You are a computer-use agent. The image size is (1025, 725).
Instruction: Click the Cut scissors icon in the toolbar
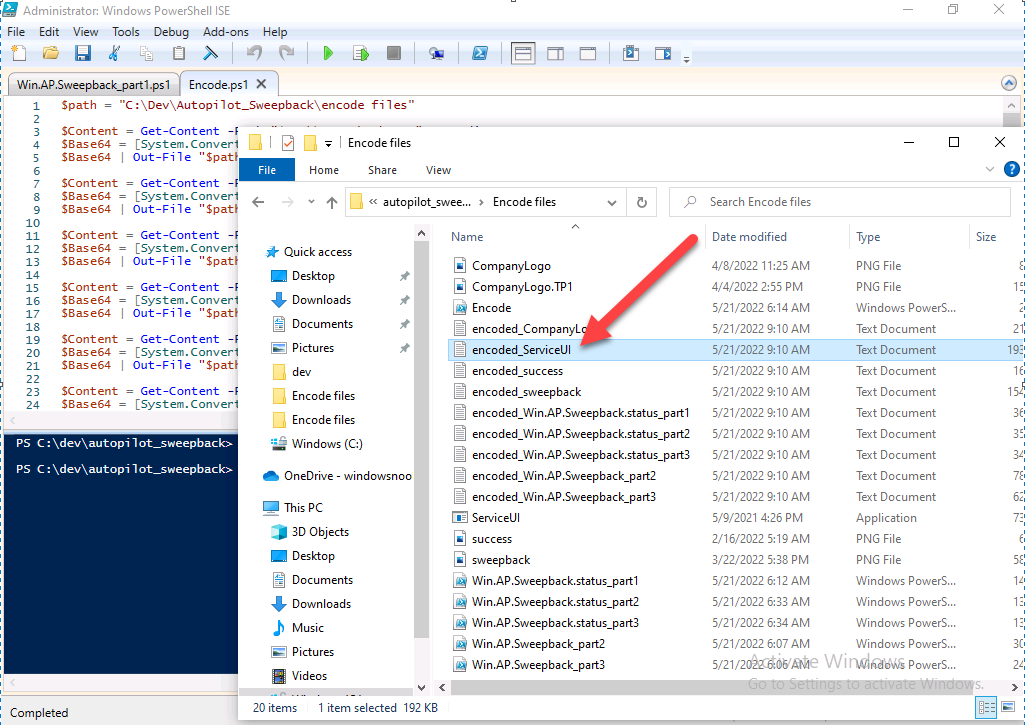pos(114,53)
